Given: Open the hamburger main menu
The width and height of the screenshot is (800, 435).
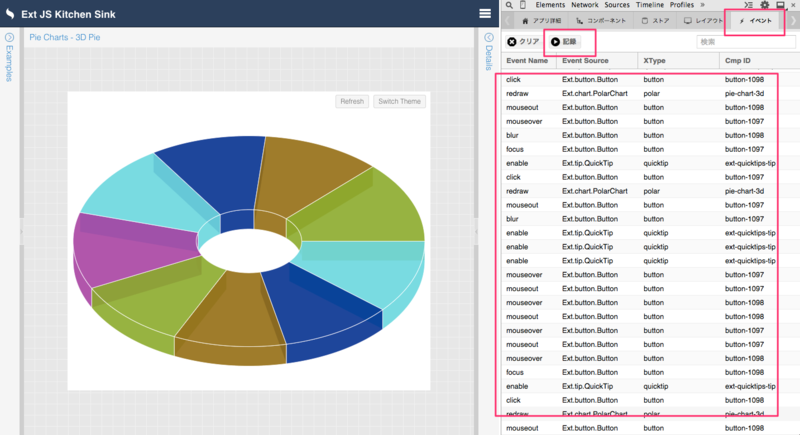Looking at the screenshot, I should pos(485,14).
